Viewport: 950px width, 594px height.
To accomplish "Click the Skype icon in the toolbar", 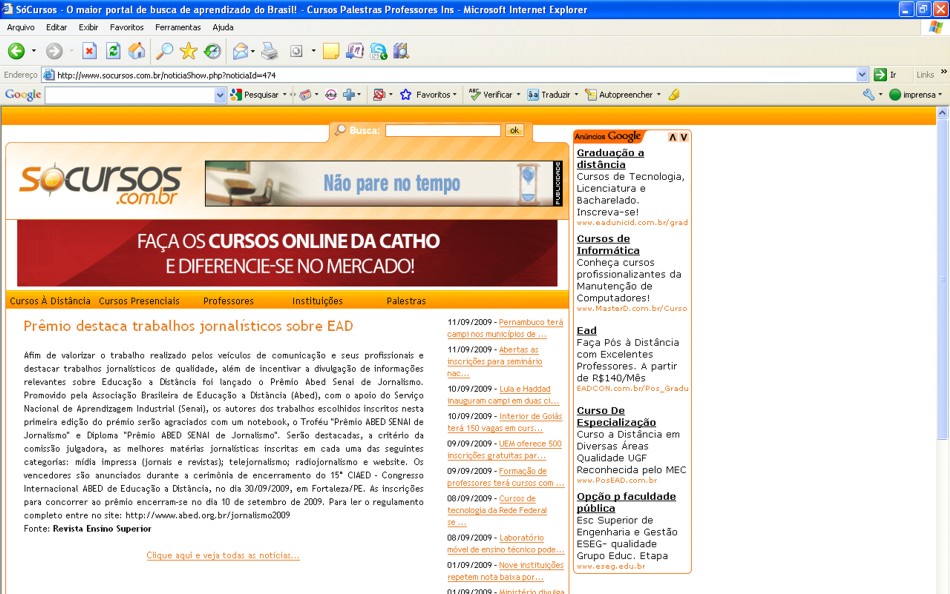I will pos(379,51).
